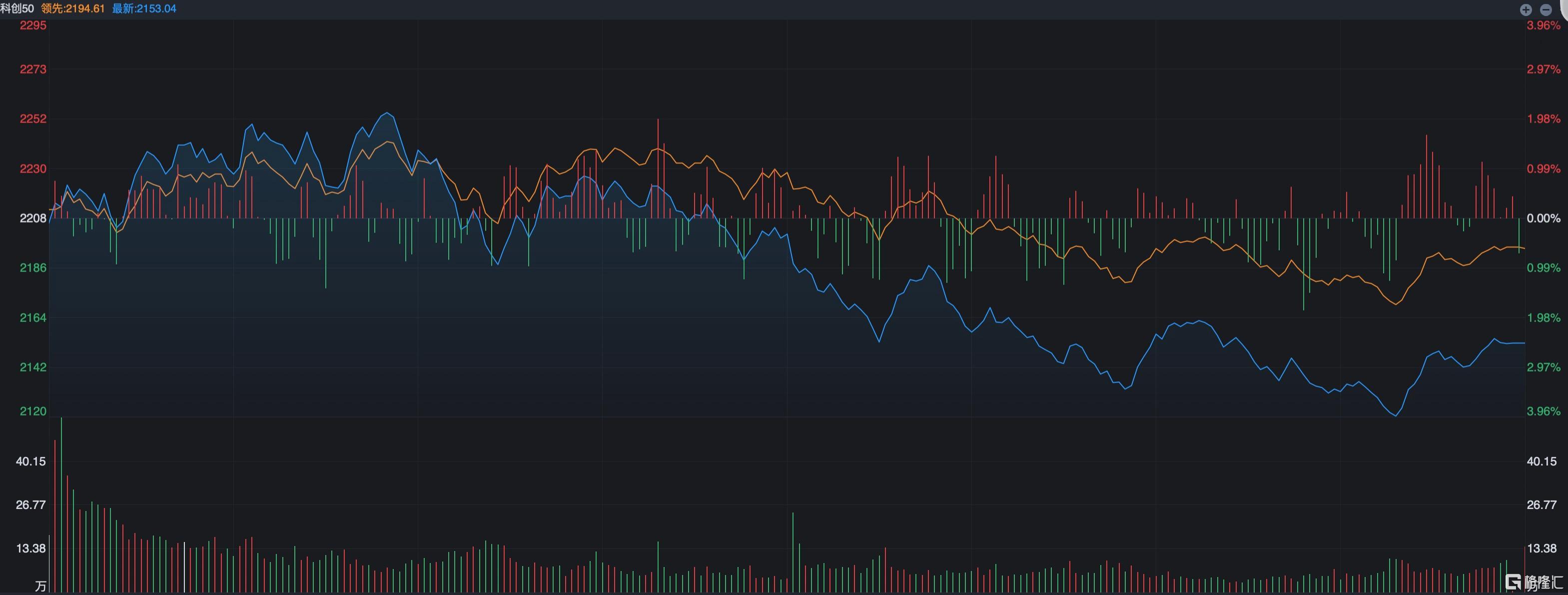This screenshot has width=1568, height=595.
Task: Click the left 40.15 volume axis label
Action: tap(31, 461)
